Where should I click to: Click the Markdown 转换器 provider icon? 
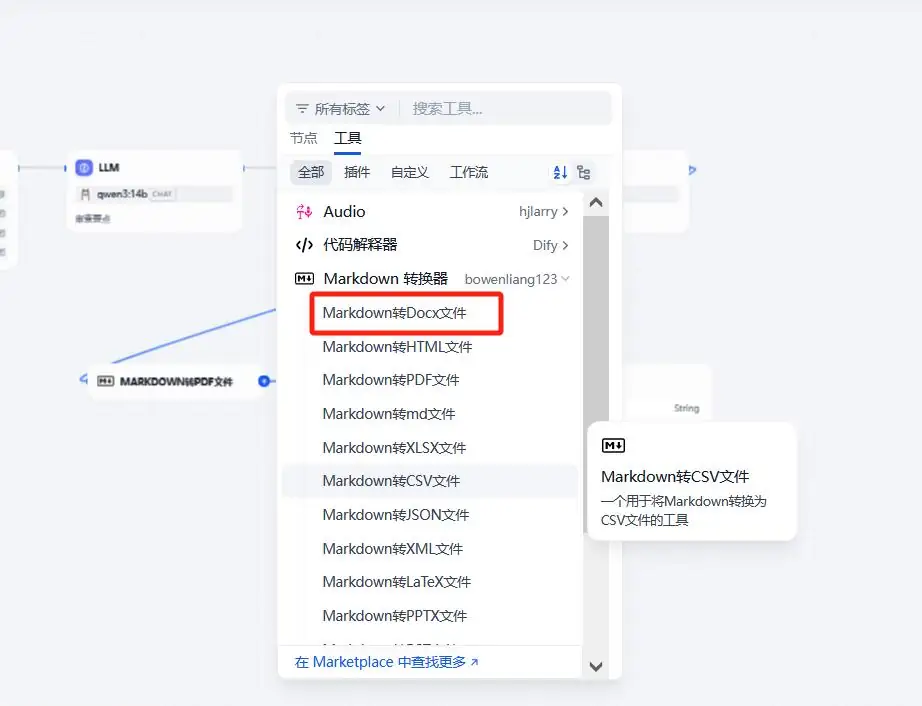click(x=307, y=278)
